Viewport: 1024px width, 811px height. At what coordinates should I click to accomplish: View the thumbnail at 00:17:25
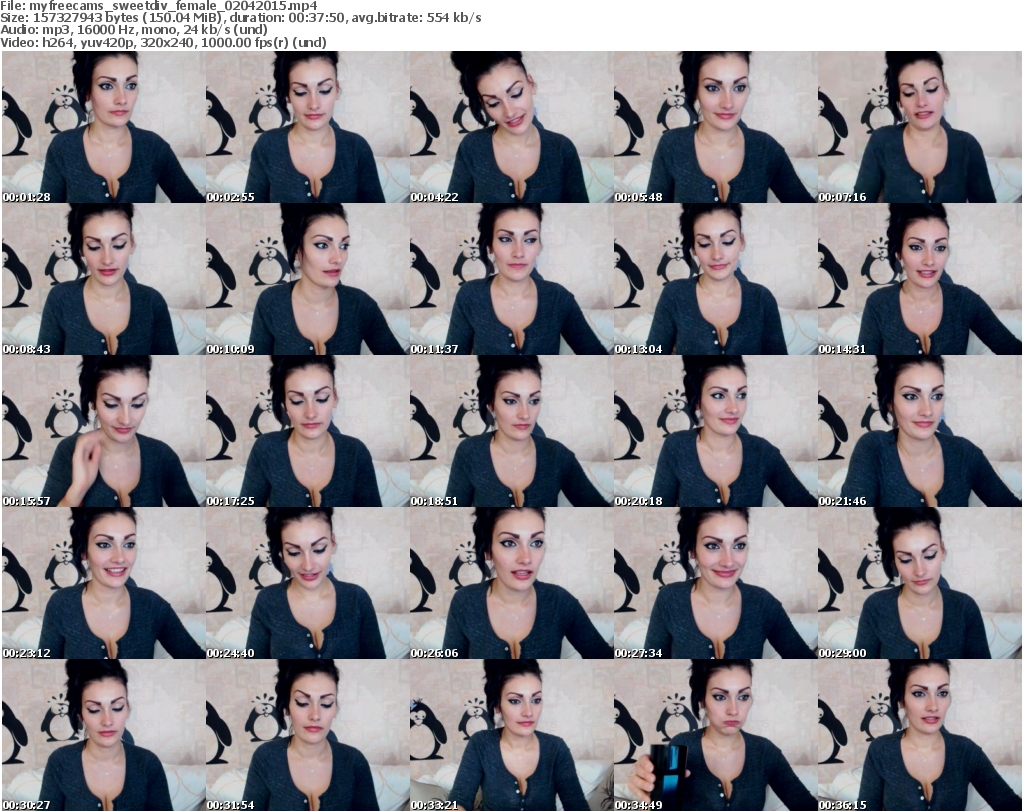click(x=308, y=432)
